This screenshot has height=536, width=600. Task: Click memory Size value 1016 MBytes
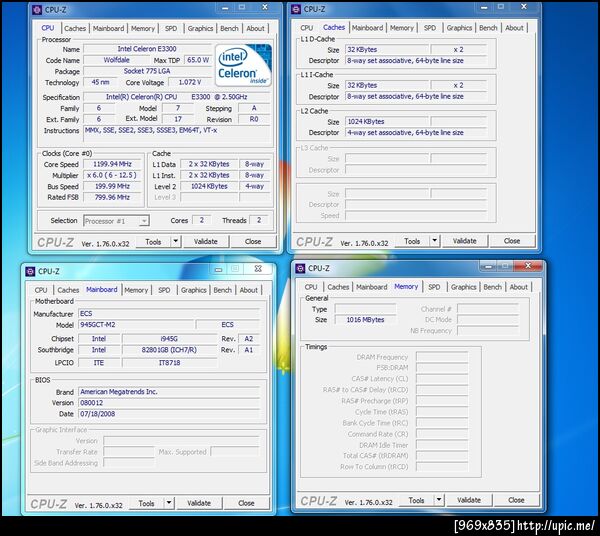365,320
